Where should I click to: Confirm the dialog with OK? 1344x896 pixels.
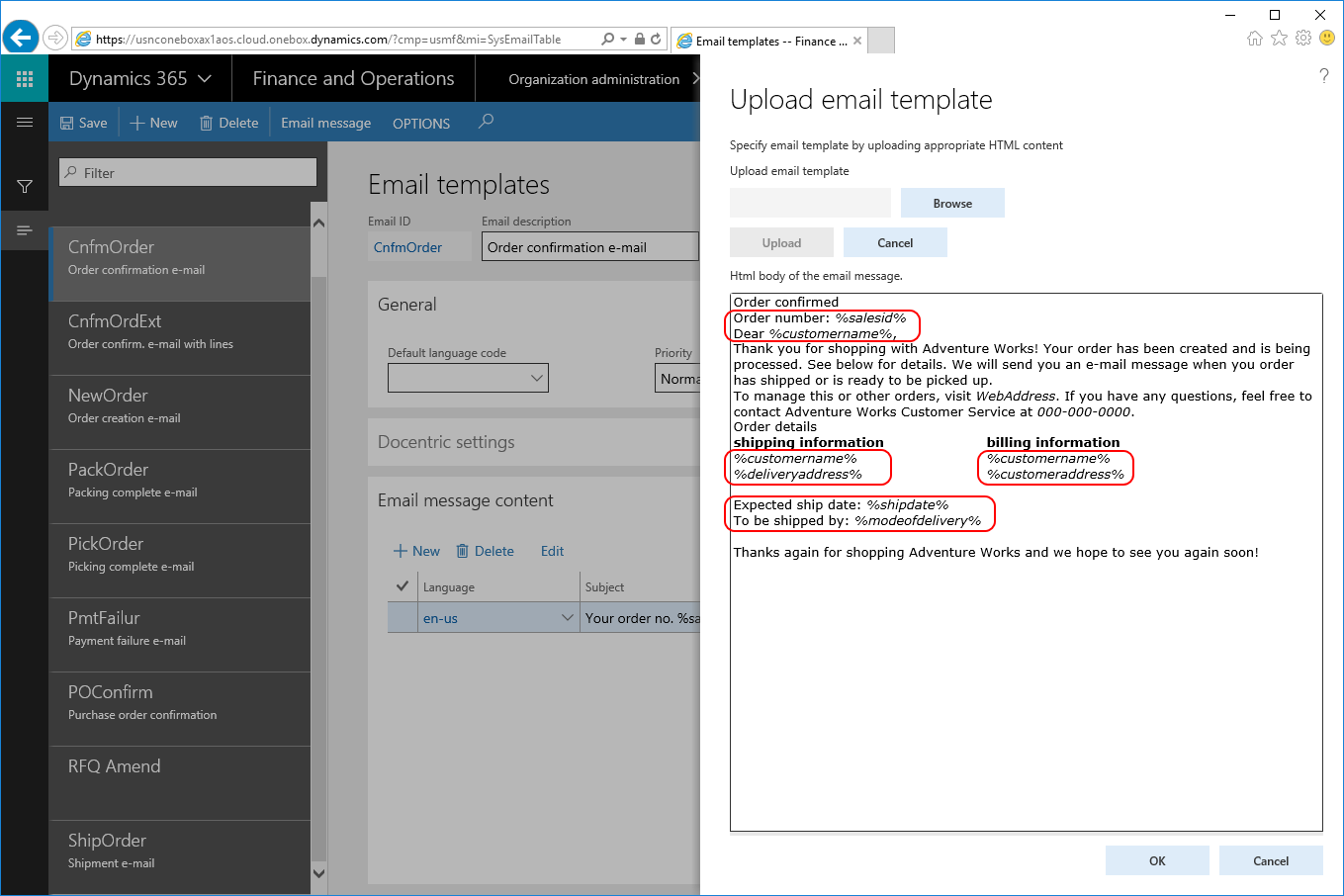pos(1157,860)
